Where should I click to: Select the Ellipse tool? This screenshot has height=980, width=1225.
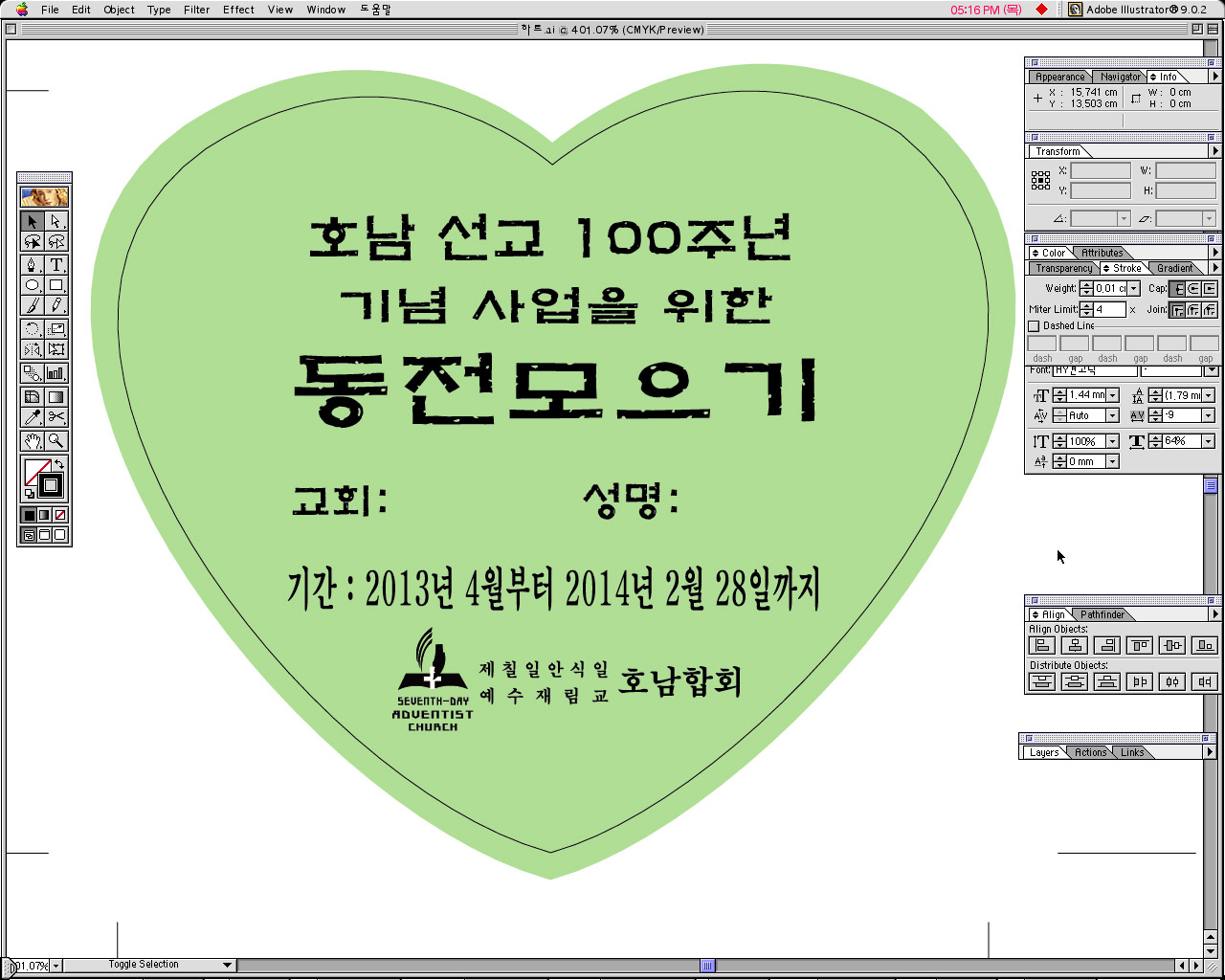coord(32,285)
